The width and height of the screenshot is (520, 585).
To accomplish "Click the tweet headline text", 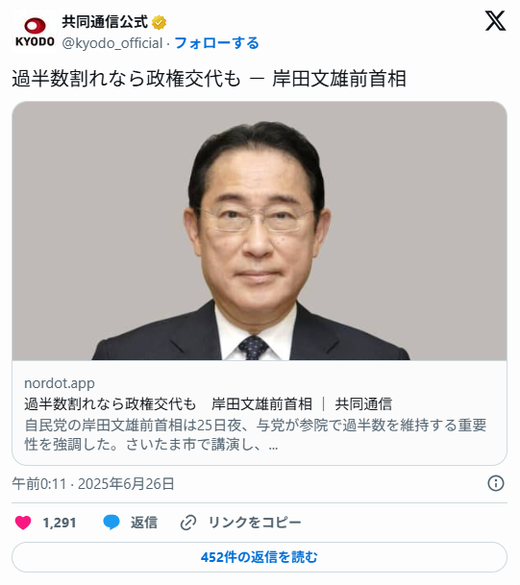I will (x=209, y=79).
